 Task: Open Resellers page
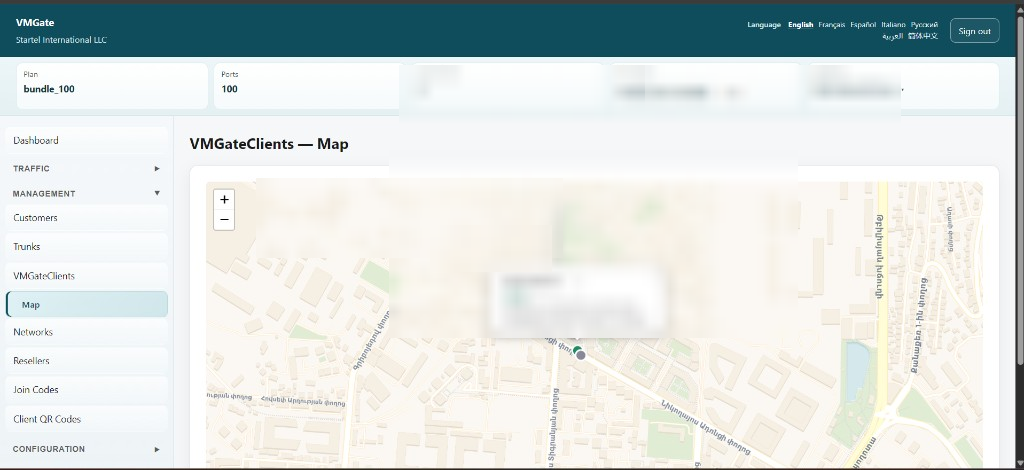86,361
